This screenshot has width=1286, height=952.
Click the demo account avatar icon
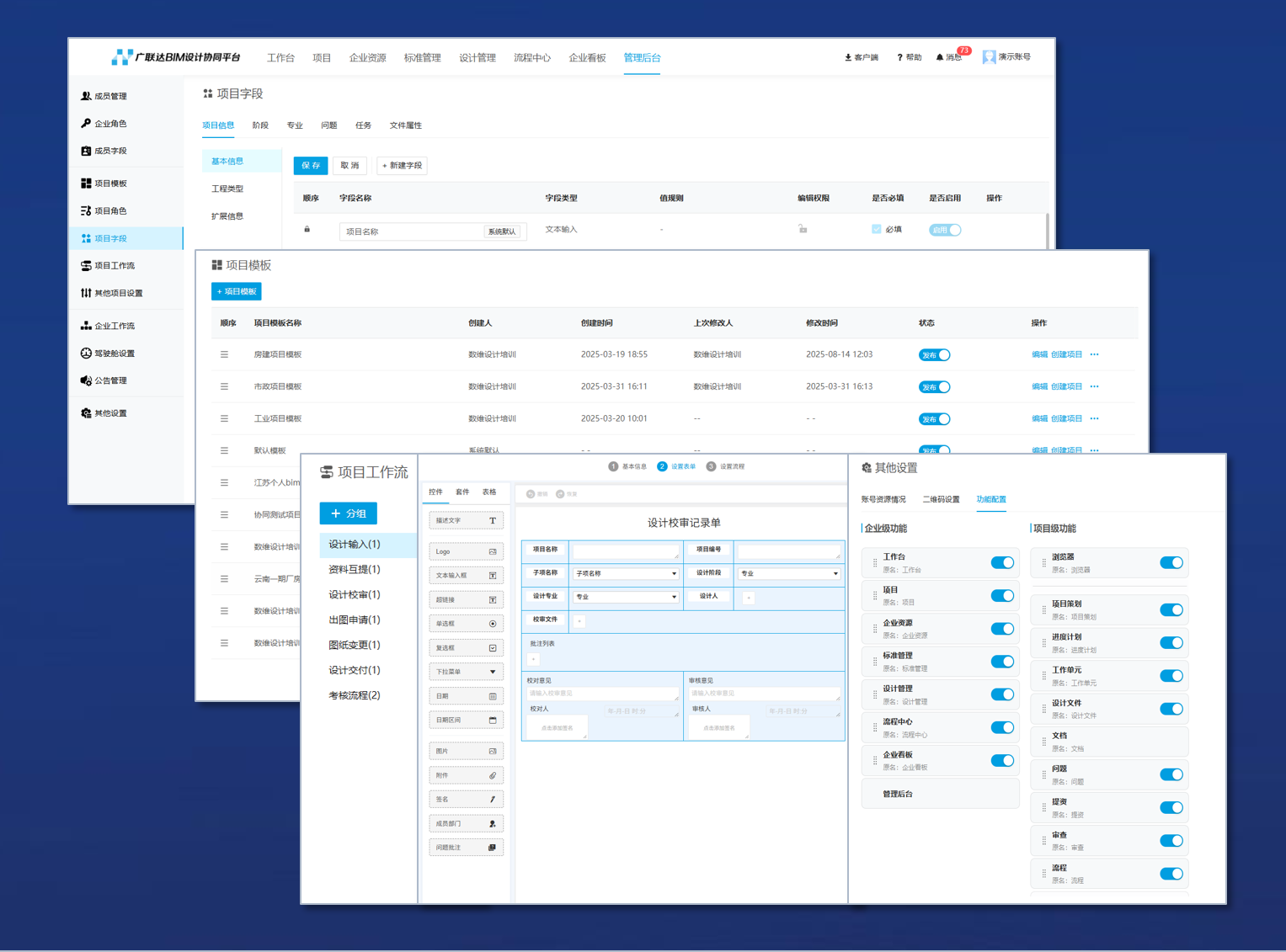click(990, 57)
